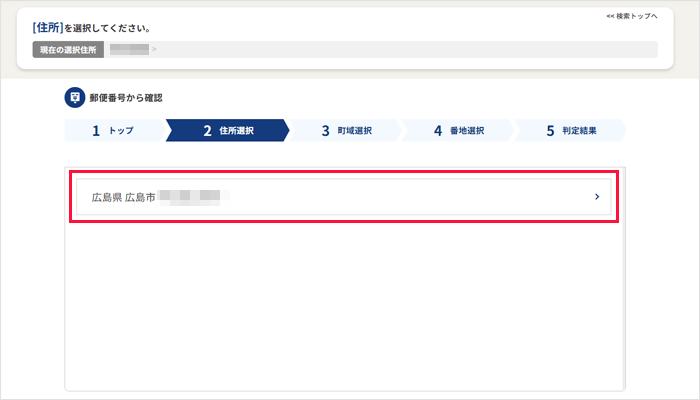Click the を選択してください instruction text
The height and width of the screenshot is (400, 700).
107,28
